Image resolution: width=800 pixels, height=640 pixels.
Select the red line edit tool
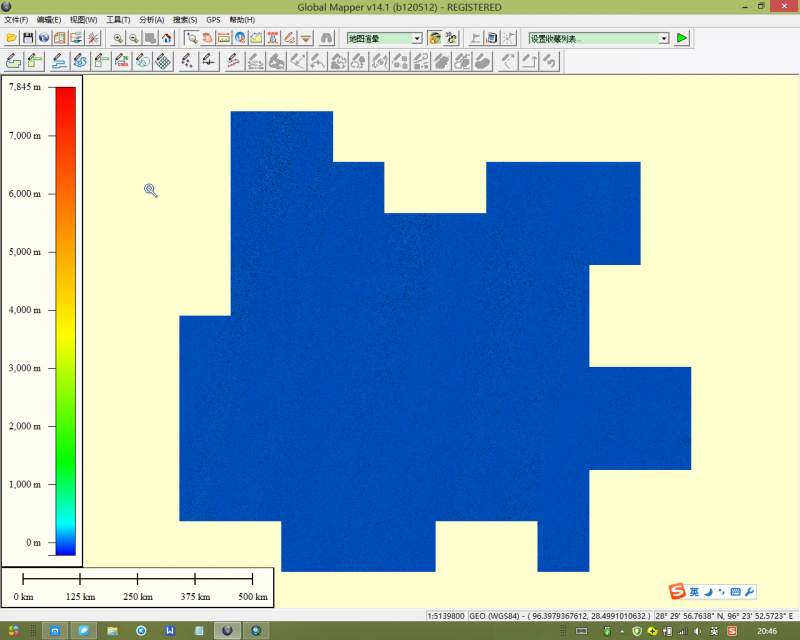[x=233, y=62]
